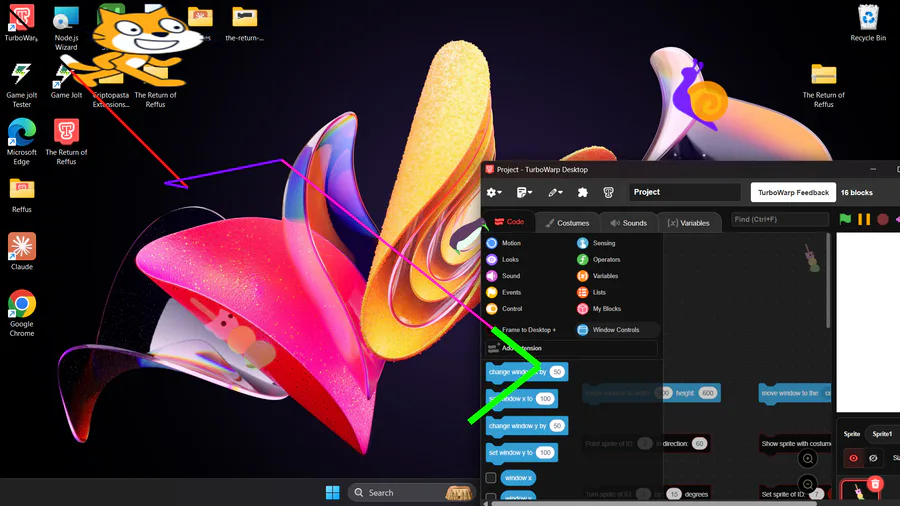Screen dimensions: 900x506
Task: Select the Operators block category
Action: point(599,259)
